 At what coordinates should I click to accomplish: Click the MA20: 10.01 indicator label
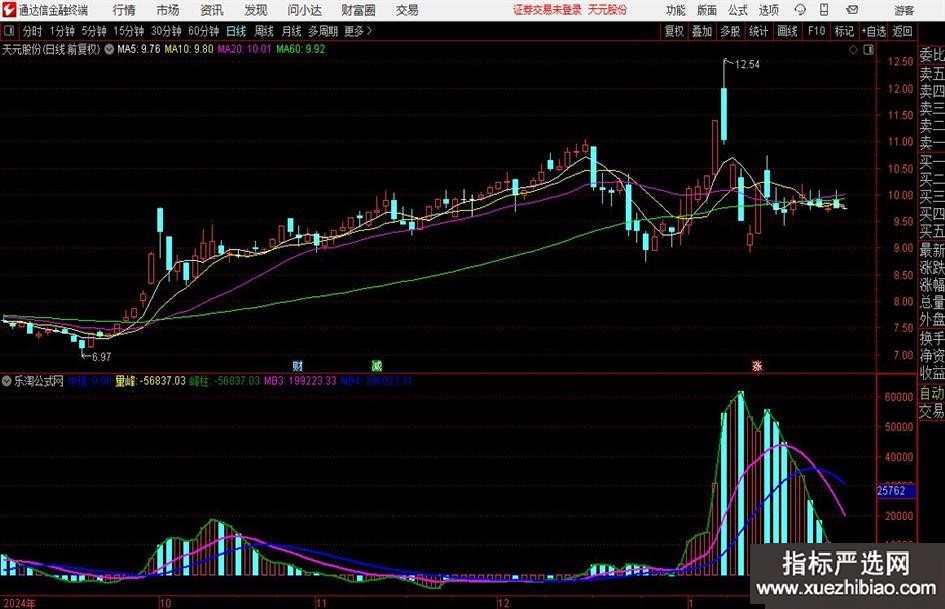244,49
